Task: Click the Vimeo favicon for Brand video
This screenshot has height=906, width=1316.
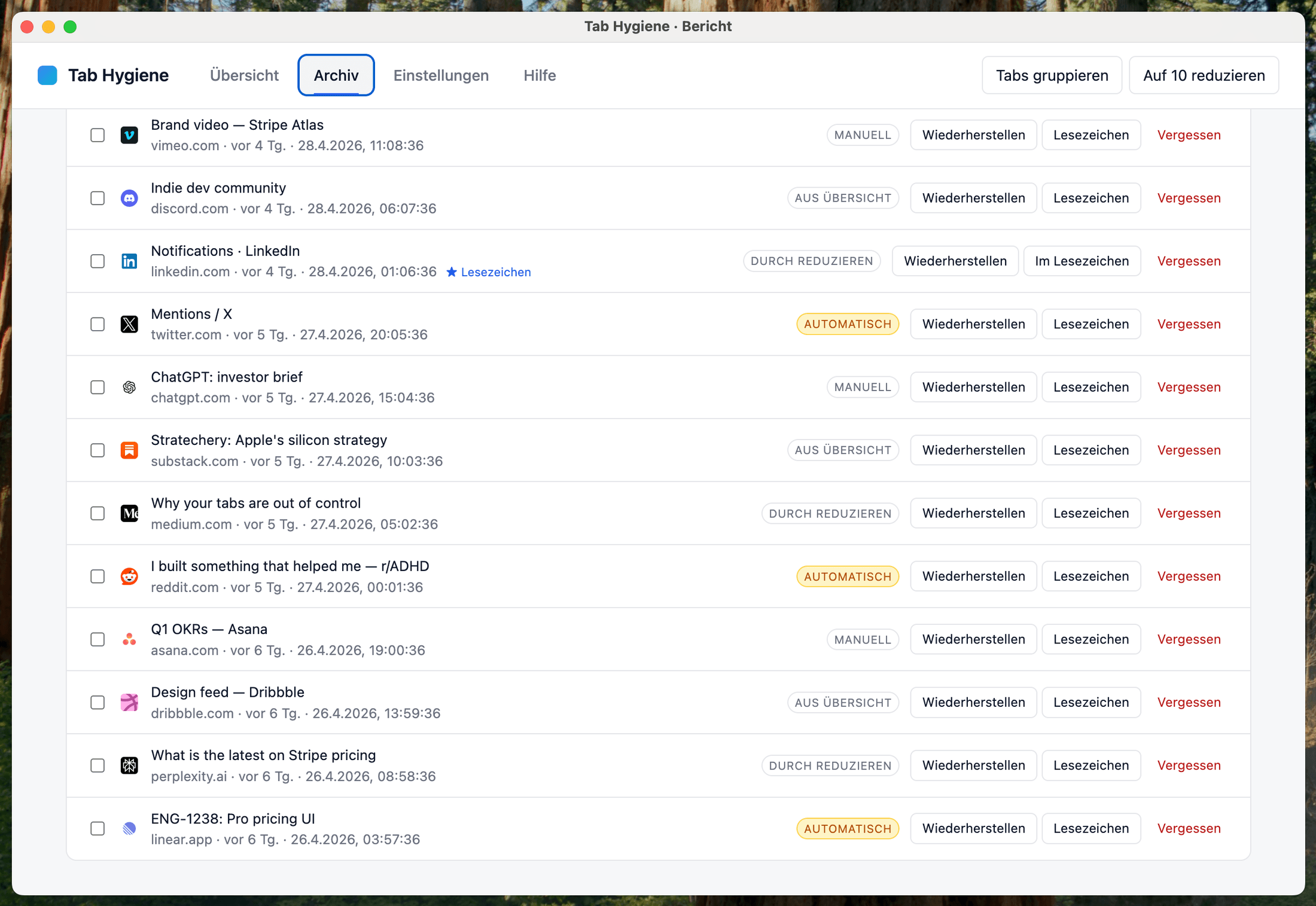Action: tap(129, 135)
